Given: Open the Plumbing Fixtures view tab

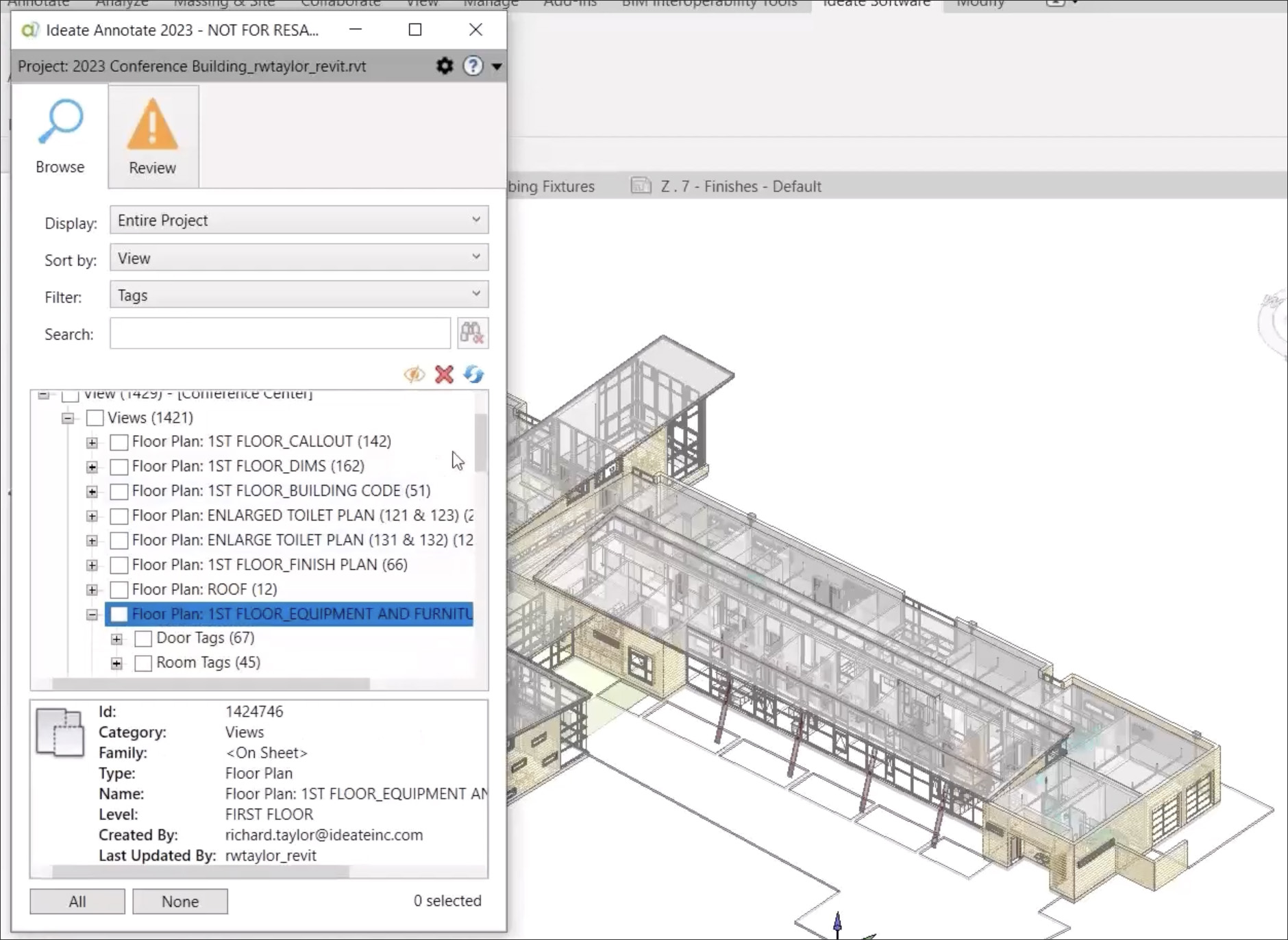Looking at the screenshot, I should 551,186.
